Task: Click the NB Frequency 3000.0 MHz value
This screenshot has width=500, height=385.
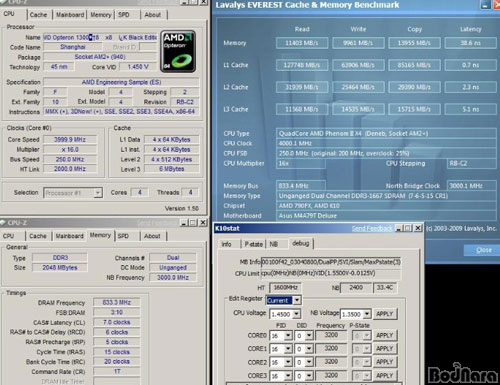Action: [173, 278]
